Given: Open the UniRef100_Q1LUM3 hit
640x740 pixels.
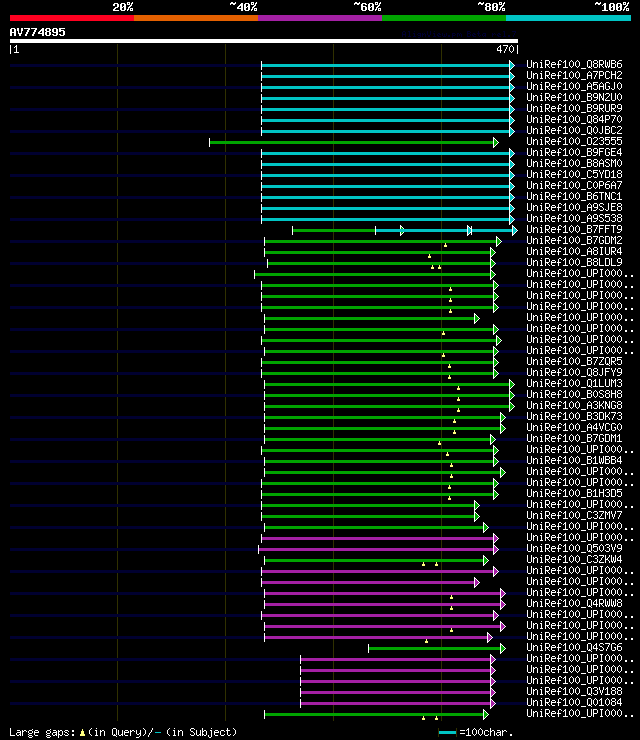Looking at the screenshot, I should [x=574, y=383].
